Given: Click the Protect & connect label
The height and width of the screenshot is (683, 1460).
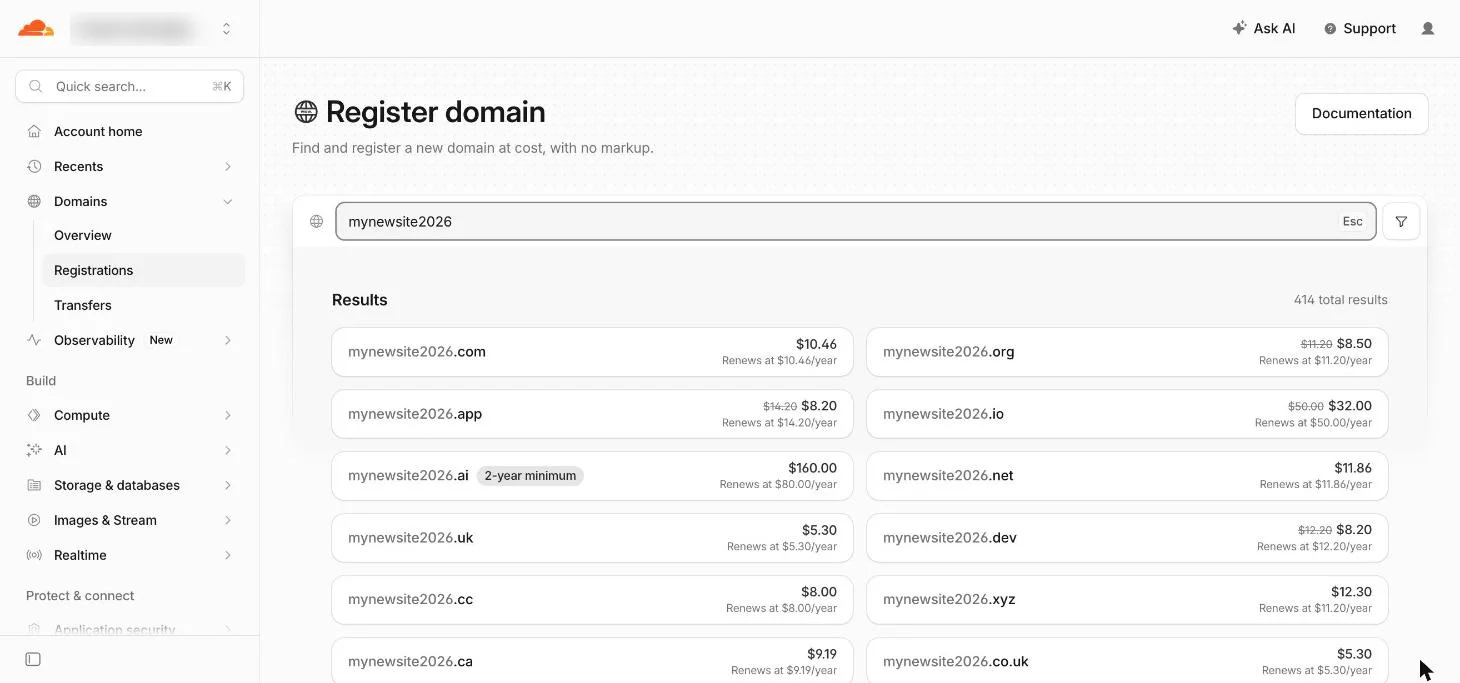Looking at the screenshot, I should click(80, 596).
